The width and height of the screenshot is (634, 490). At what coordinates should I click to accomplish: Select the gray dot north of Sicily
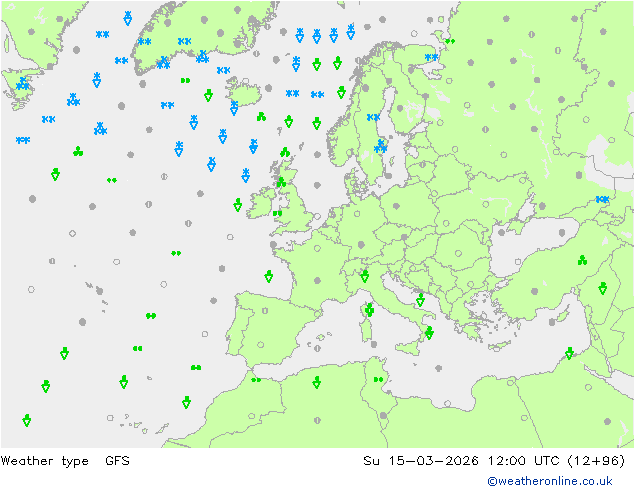374,344
